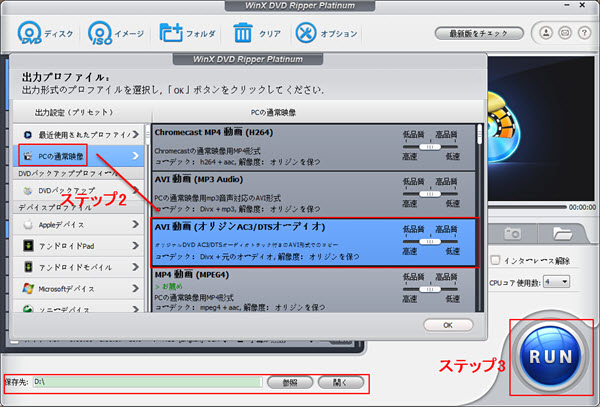Click the Open (開く) button
The image size is (600, 407).
(341, 383)
